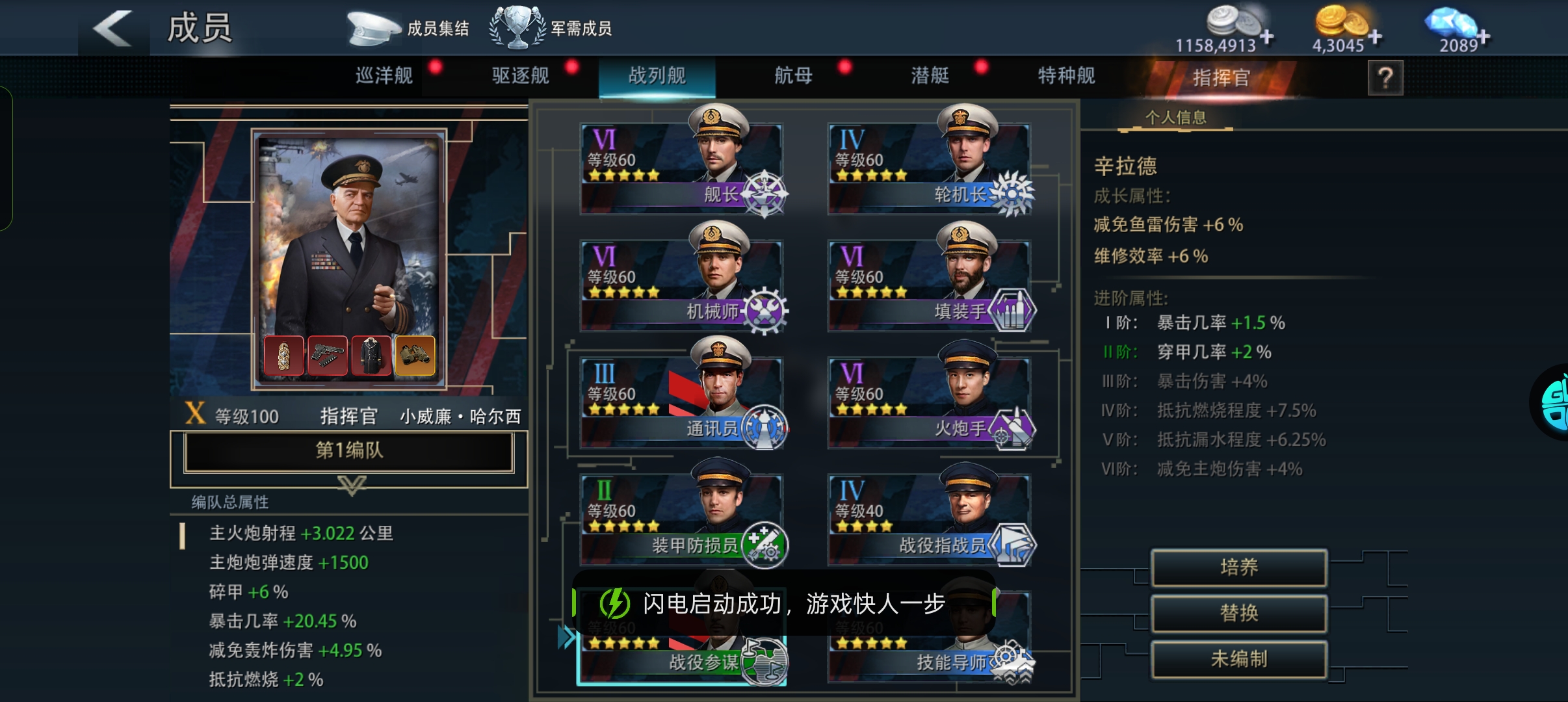Select the binoculars equipment slot
The height and width of the screenshot is (702, 1568).
click(x=414, y=356)
